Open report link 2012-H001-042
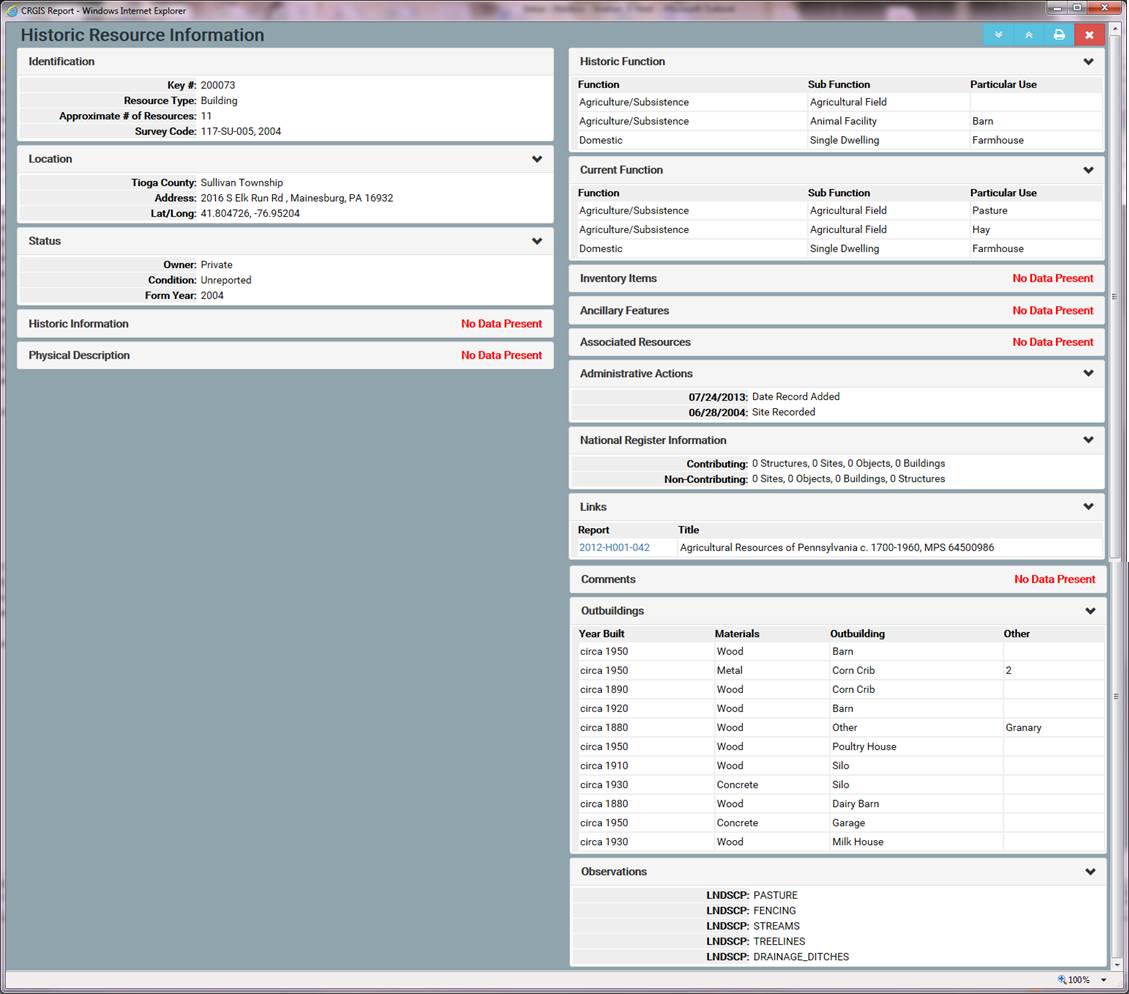1129x994 pixels. tap(614, 548)
